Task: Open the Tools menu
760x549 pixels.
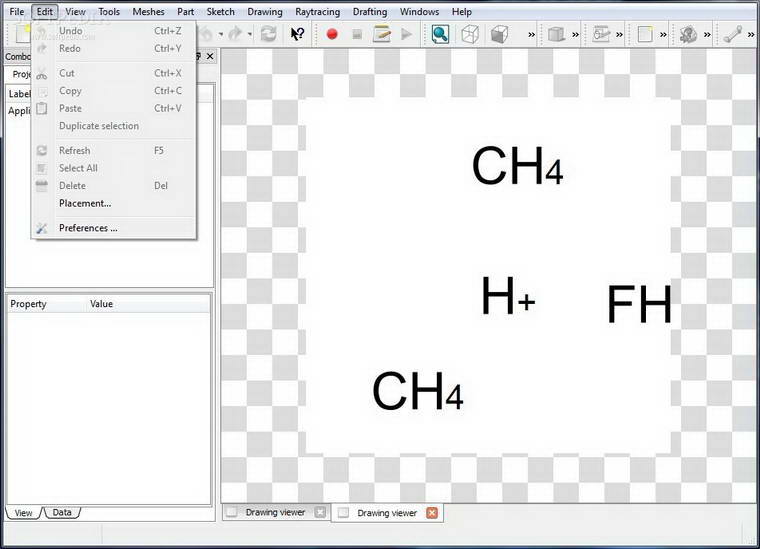Action: click(x=109, y=12)
